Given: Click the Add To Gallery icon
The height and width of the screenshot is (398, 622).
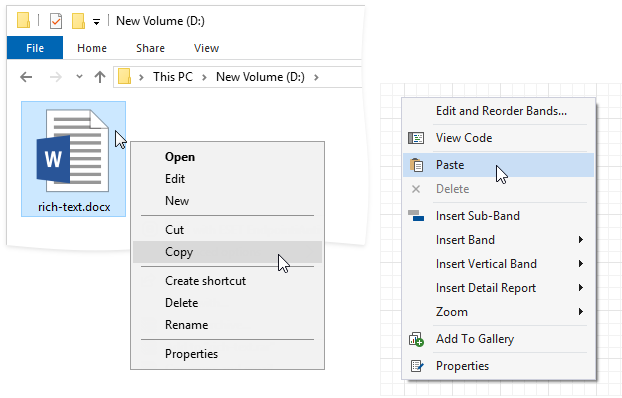Looking at the screenshot, I should 416,339.
